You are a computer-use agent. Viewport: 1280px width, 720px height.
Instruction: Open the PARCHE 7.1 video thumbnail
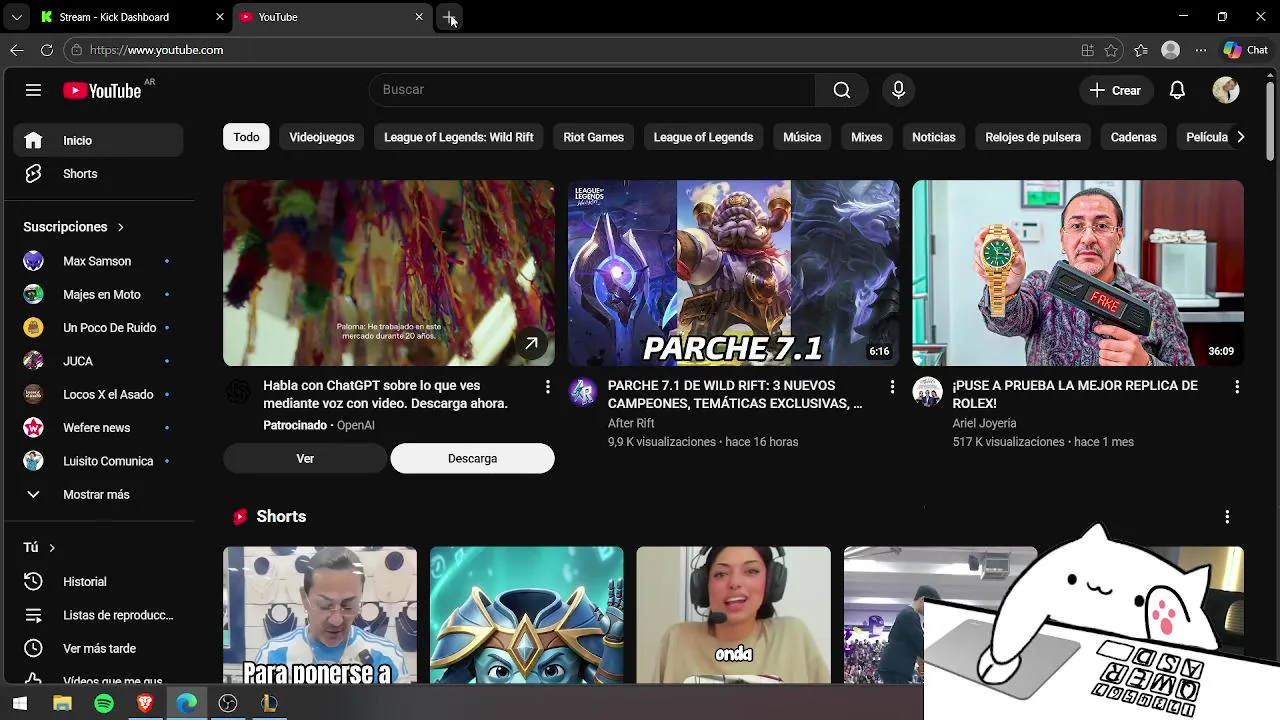733,273
